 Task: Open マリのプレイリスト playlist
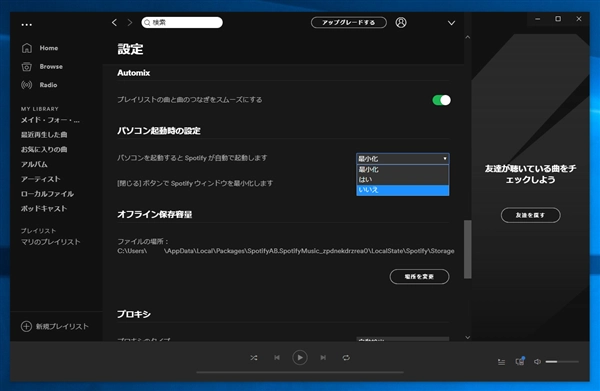point(51,242)
